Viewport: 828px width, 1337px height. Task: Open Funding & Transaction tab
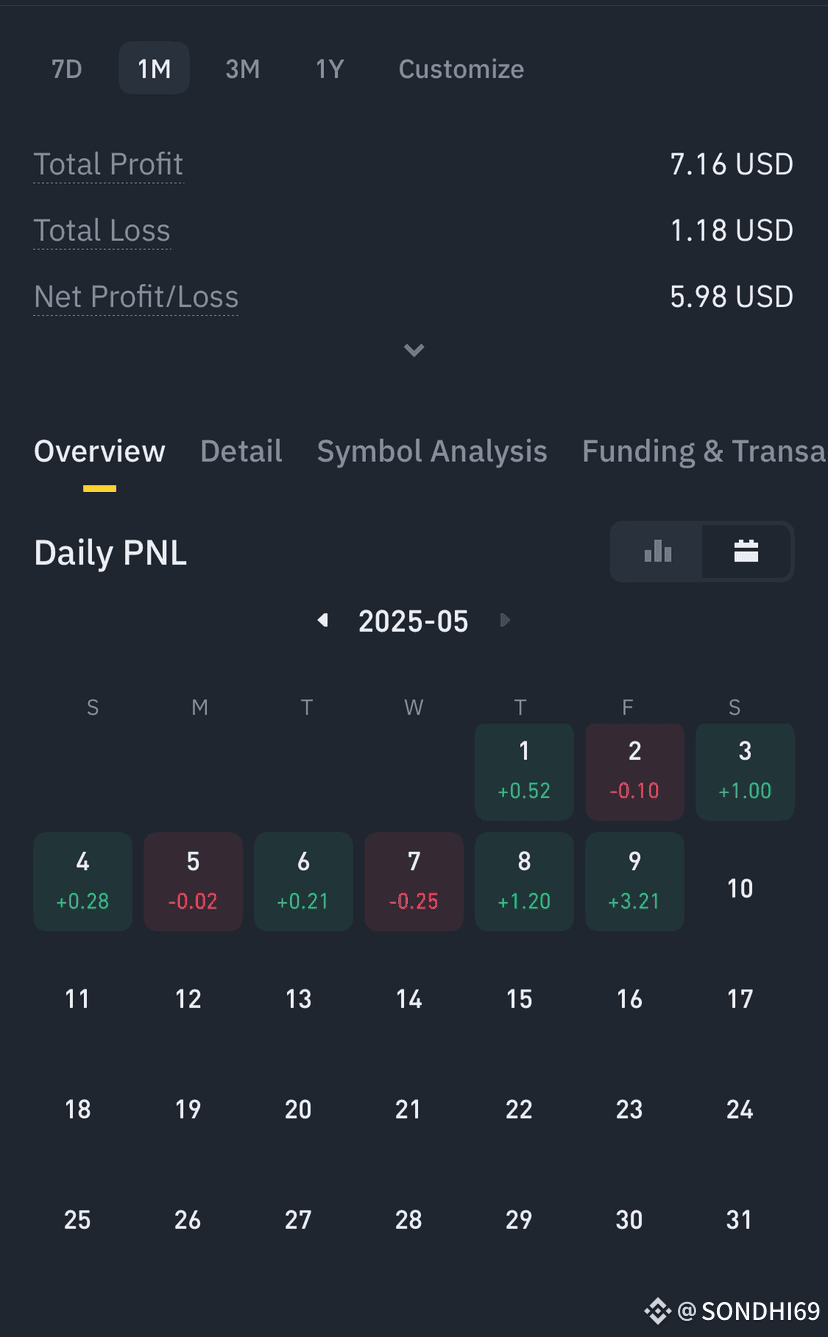[x=704, y=451]
